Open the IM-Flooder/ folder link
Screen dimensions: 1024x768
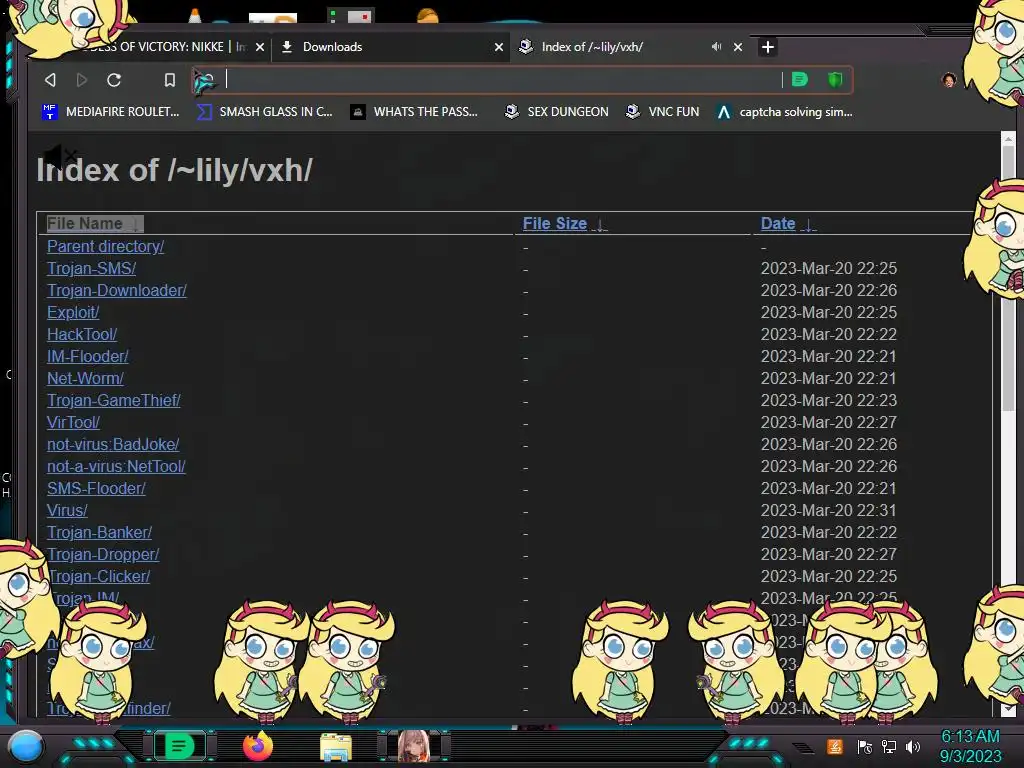pyautogui.click(x=88, y=357)
